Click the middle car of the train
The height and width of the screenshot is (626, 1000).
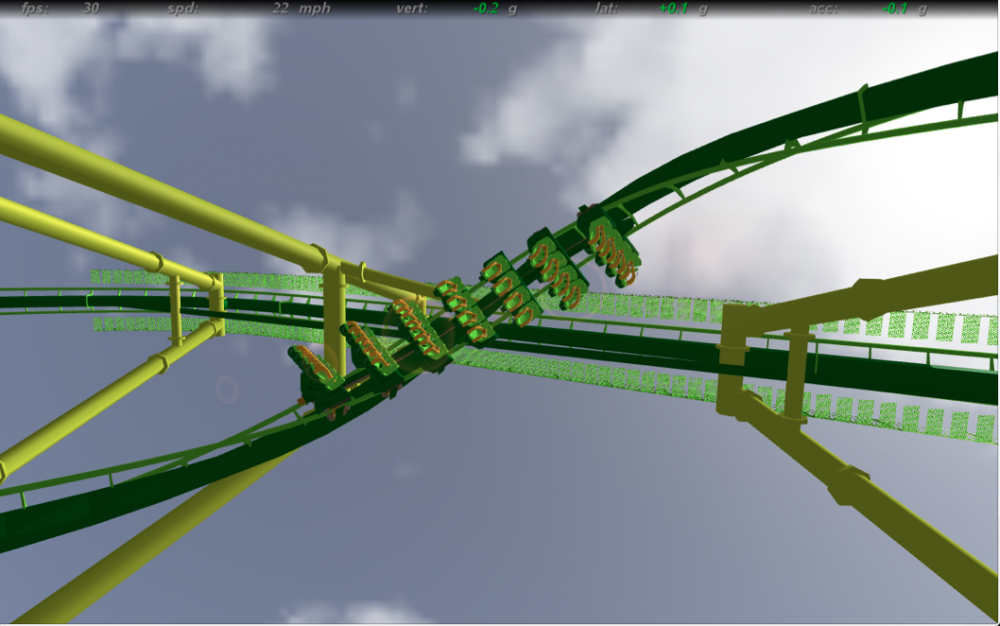coord(461,309)
